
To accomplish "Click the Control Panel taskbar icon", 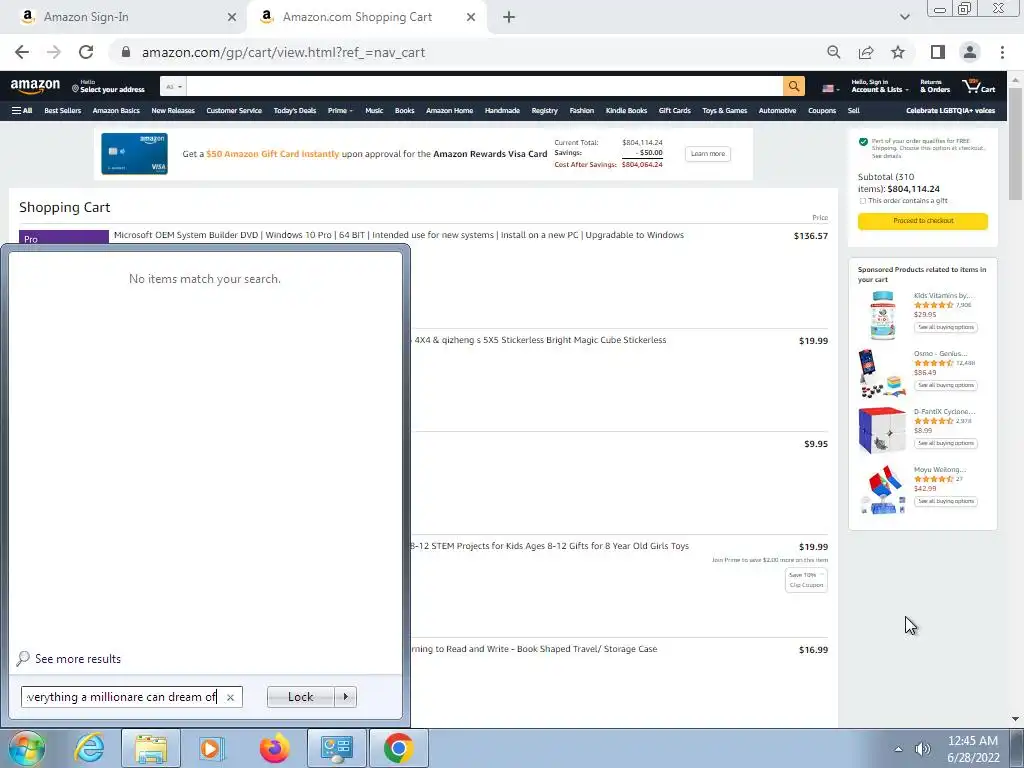I will [x=337, y=748].
